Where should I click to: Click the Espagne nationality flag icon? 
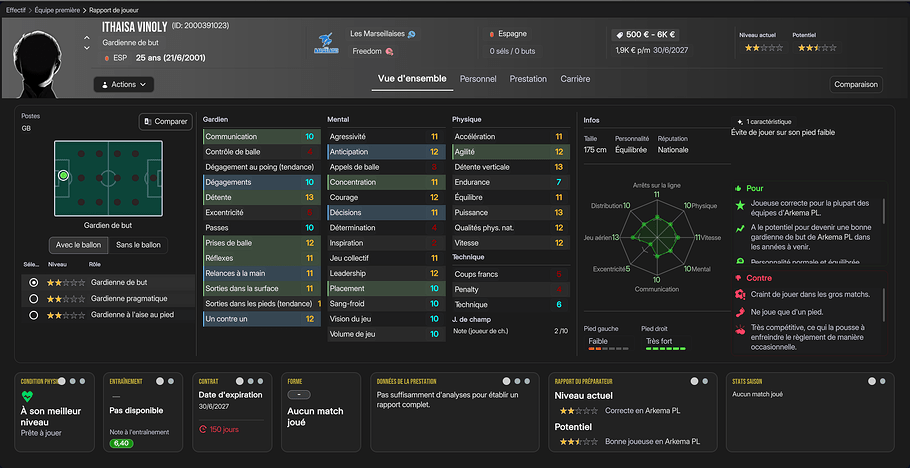(x=493, y=34)
